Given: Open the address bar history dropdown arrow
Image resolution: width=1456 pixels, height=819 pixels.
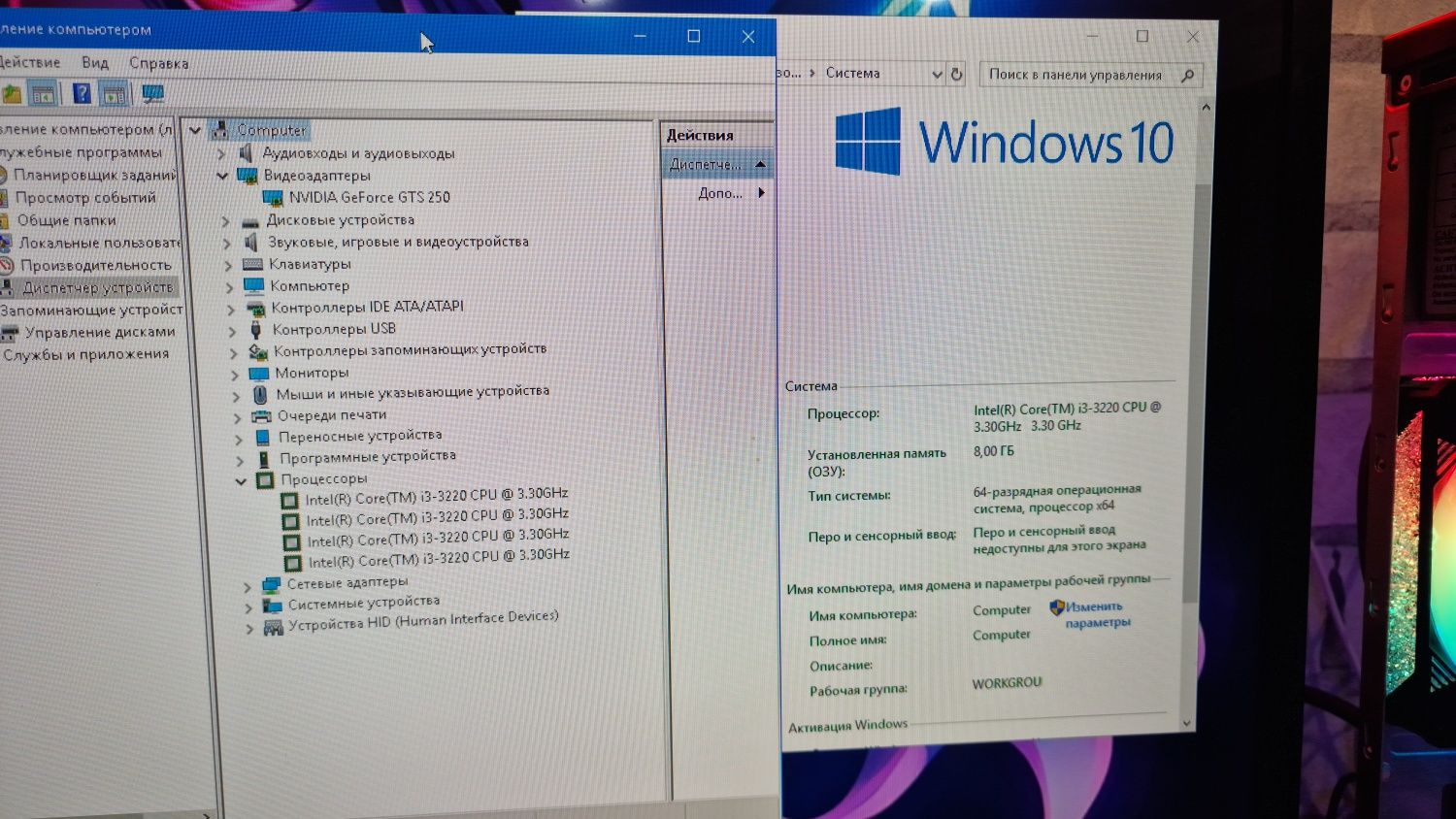Looking at the screenshot, I should [x=937, y=74].
